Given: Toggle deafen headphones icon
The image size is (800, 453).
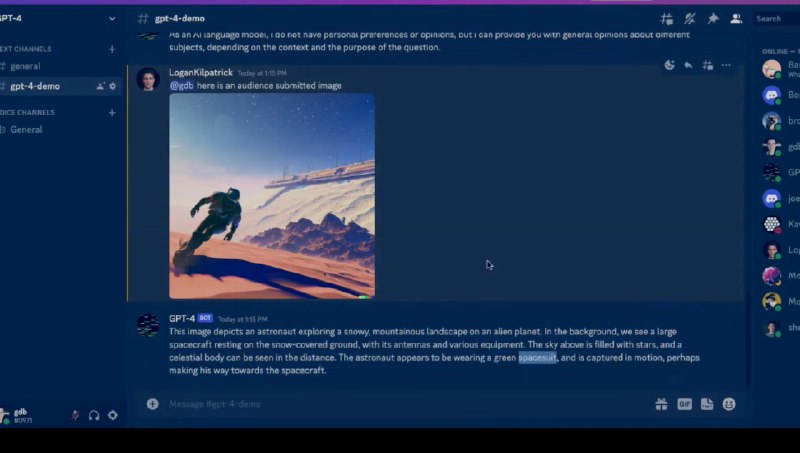Looking at the screenshot, I should point(94,415).
